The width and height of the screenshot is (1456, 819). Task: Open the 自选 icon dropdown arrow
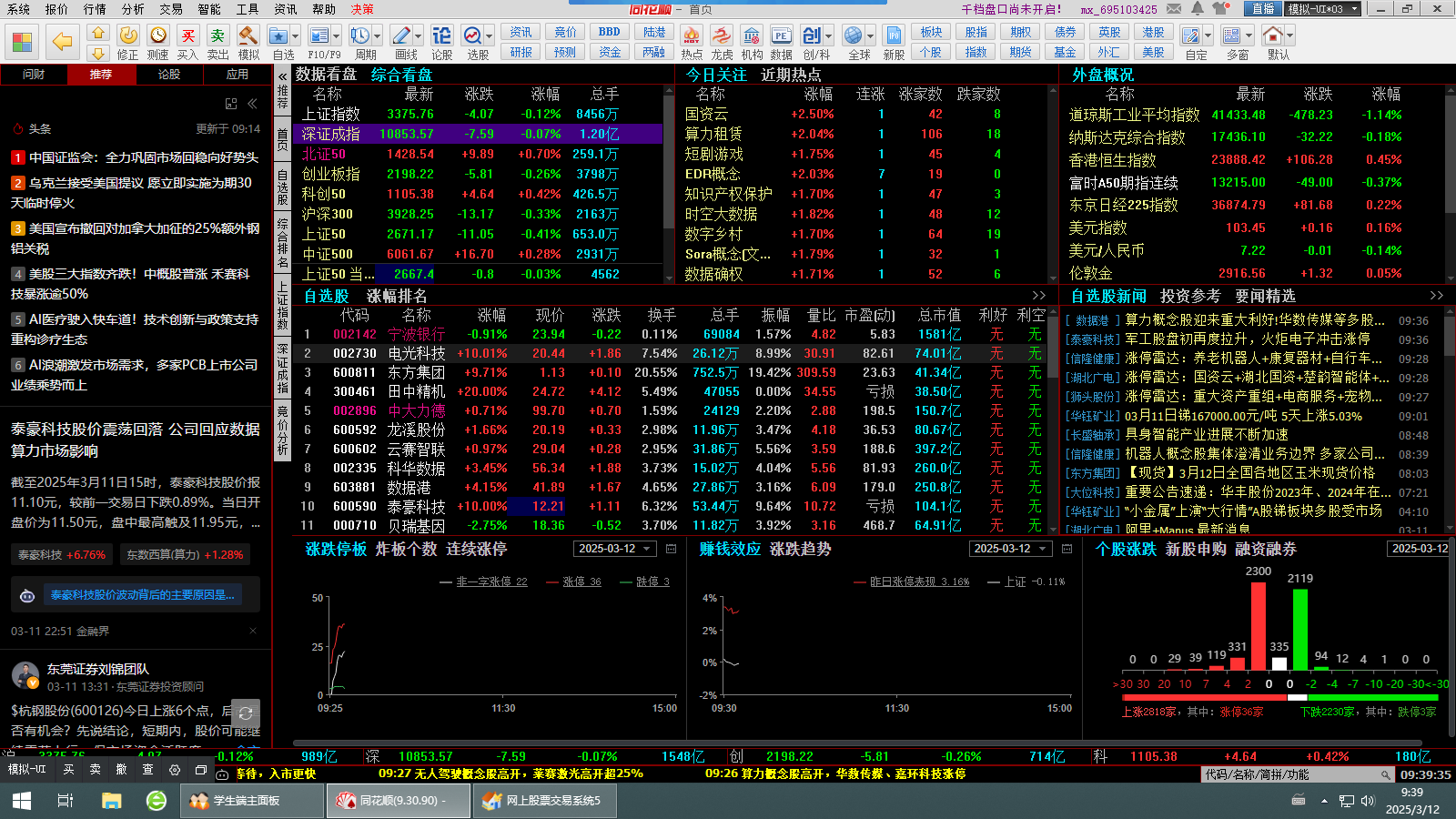tap(295, 36)
